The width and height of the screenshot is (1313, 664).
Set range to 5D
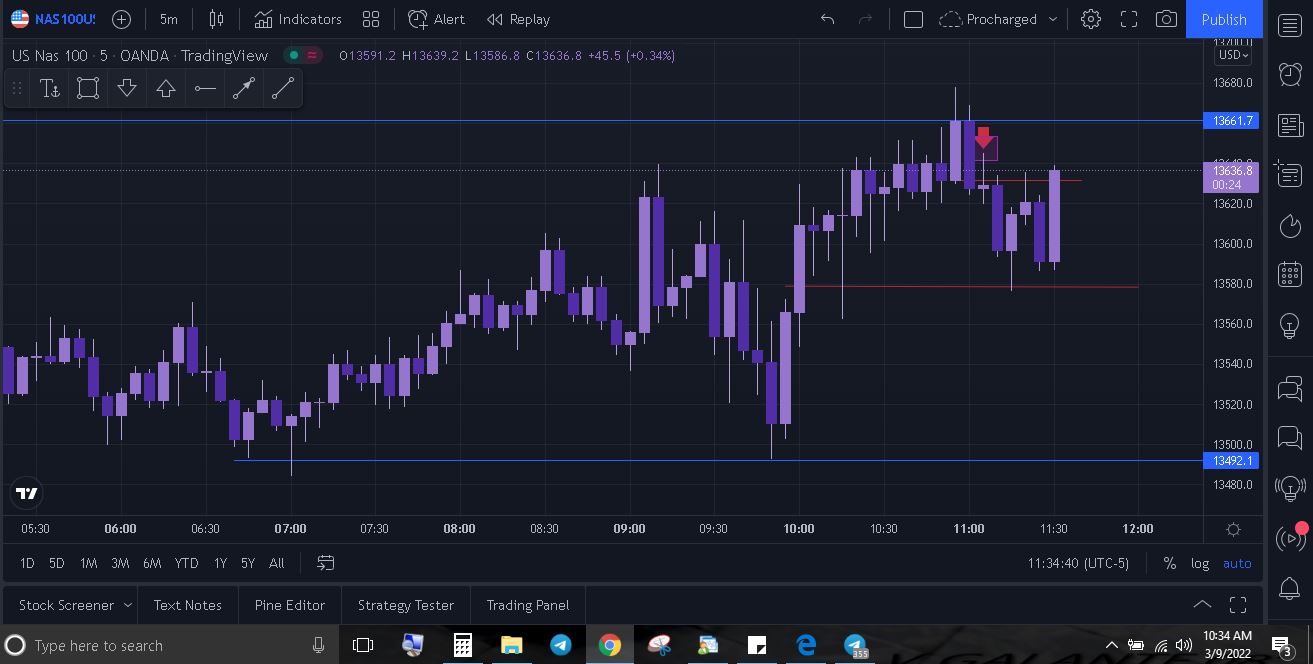click(x=57, y=563)
